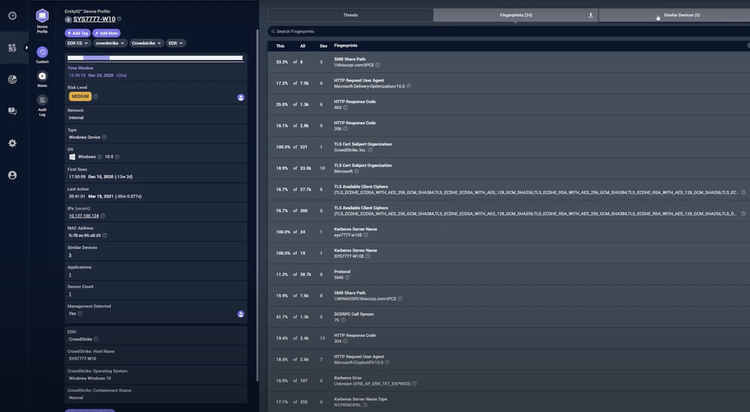Viewport: 750px width, 412px height.
Task: Select the TLS Cert Subject Organization Microsoft row
Action: (x=509, y=168)
